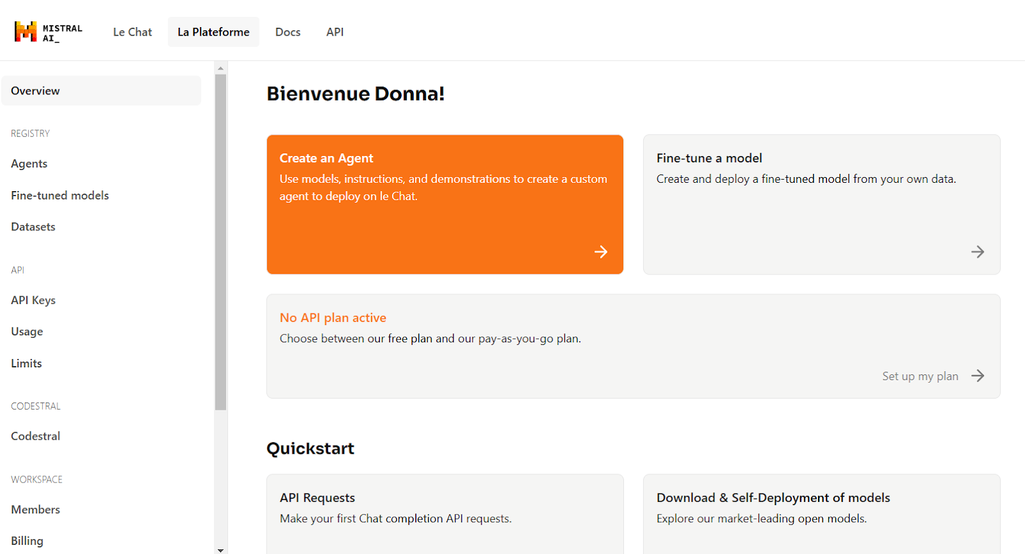Viewport: 1025px width, 554px height.
Task: Open the API tab in header
Action: [335, 32]
